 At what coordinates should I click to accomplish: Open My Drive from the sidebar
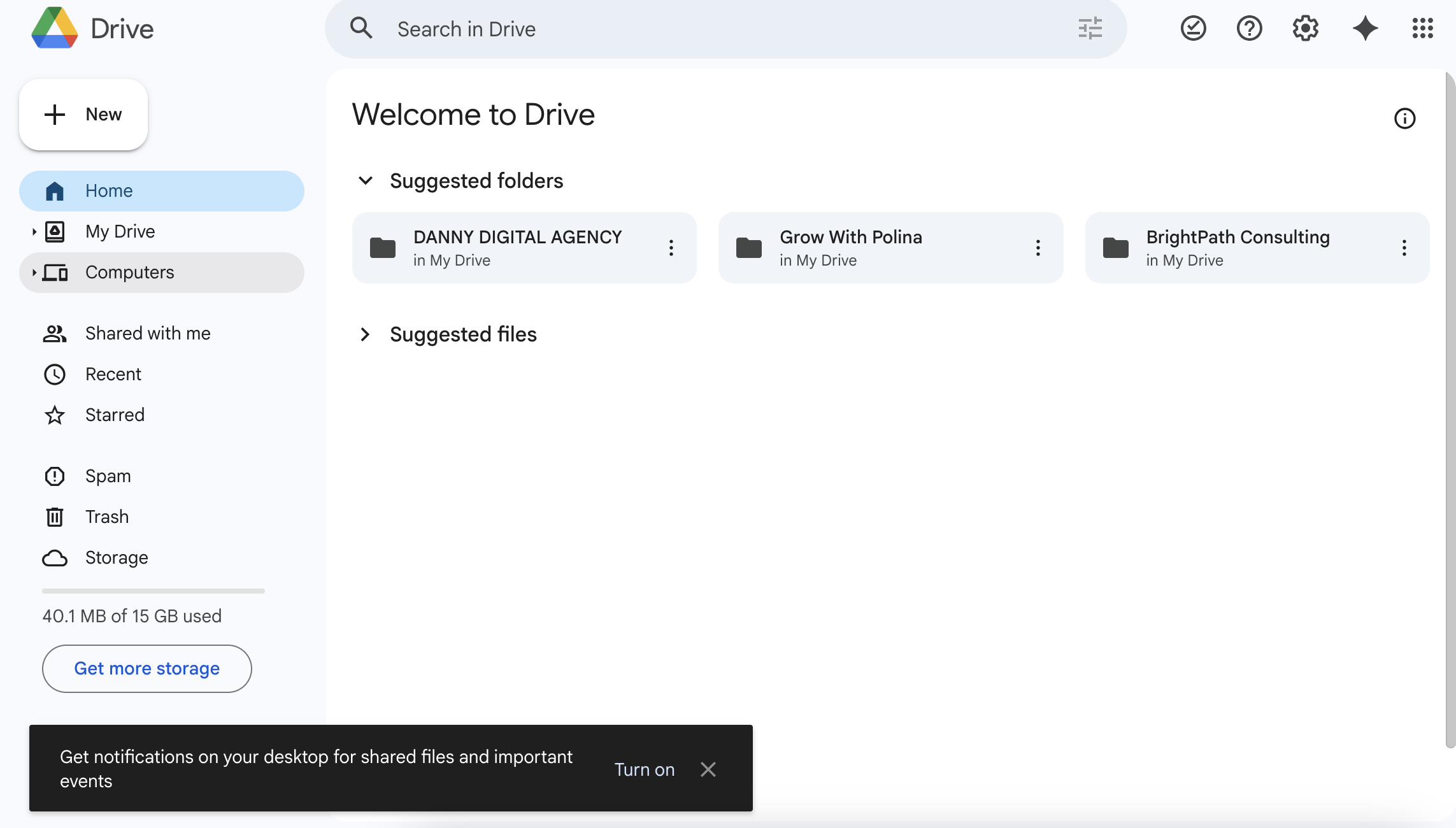162,232
